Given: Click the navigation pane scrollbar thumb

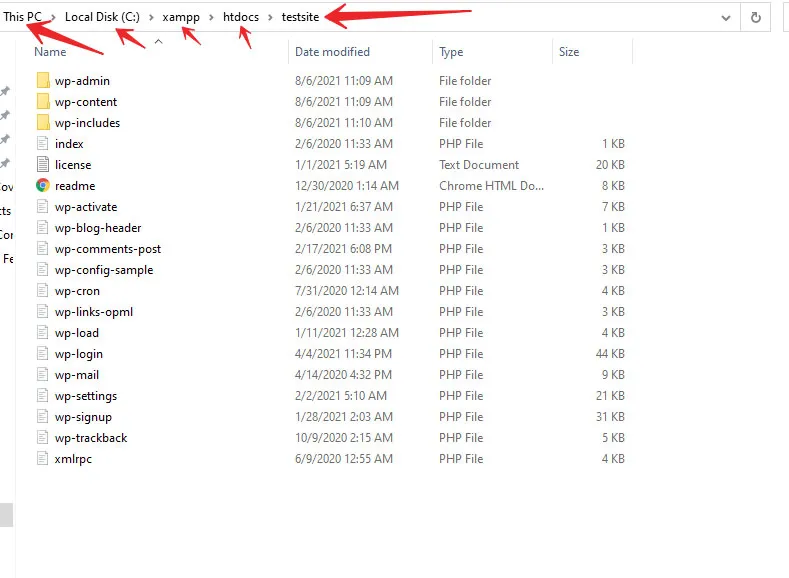Looking at the screenshot, I should [x=6, y=515].
